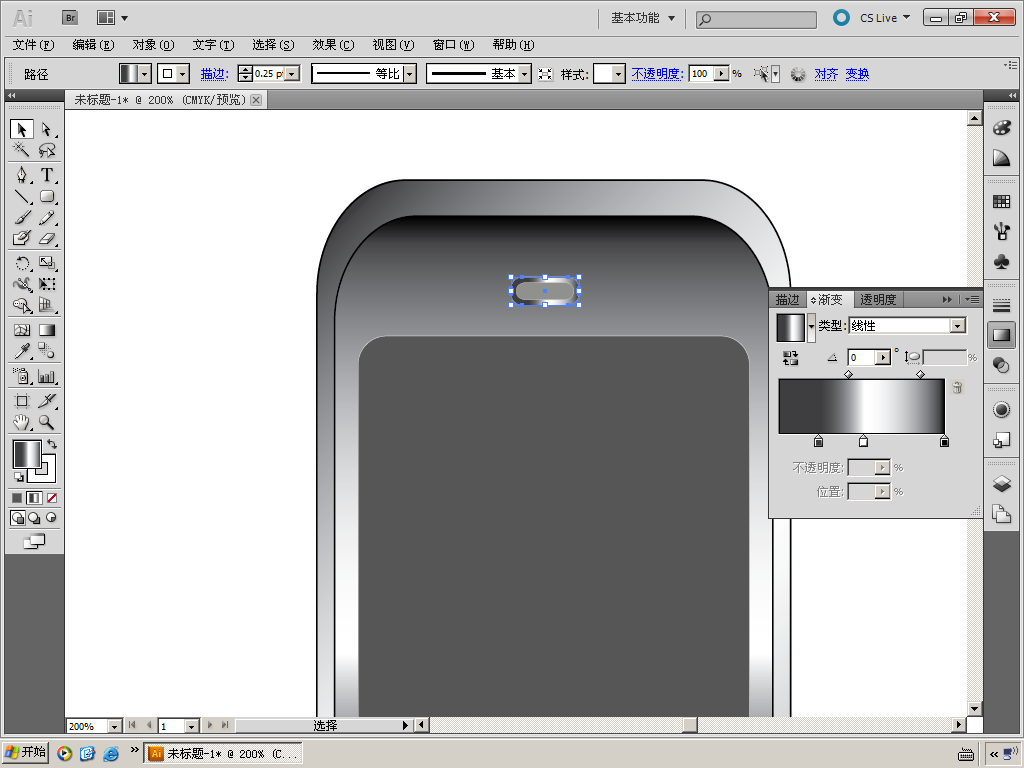1024x768 pixels.
Task: Open the 200% zoom level dropdown
Action: (114, 726)
